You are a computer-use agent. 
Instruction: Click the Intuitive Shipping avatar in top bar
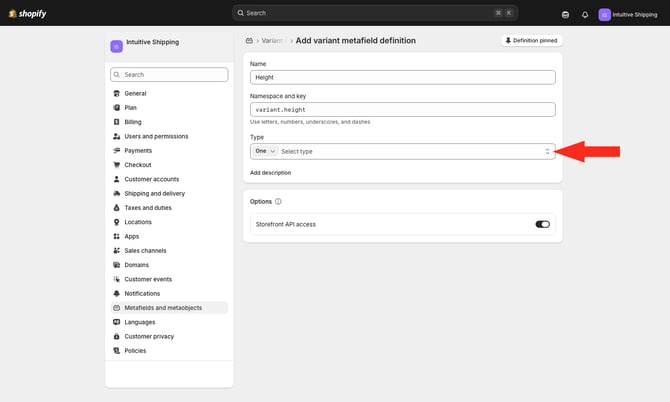click(604, 15)
